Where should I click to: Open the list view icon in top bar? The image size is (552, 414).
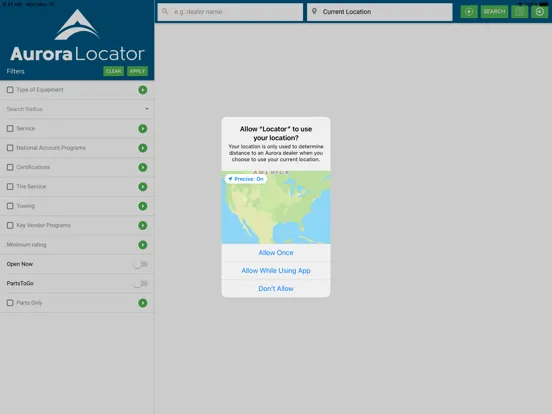pyautogui.click(x=519, y=12)
